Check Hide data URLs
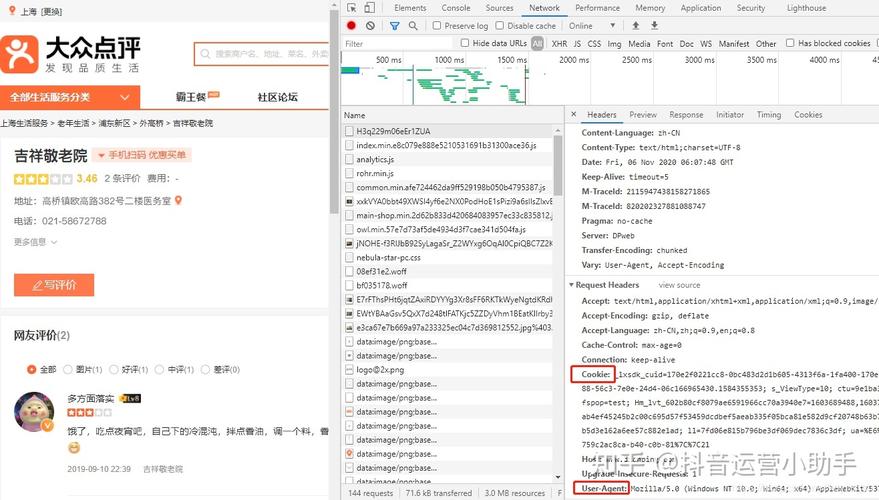This screenshot has height=500, width=879. point(465,43)
